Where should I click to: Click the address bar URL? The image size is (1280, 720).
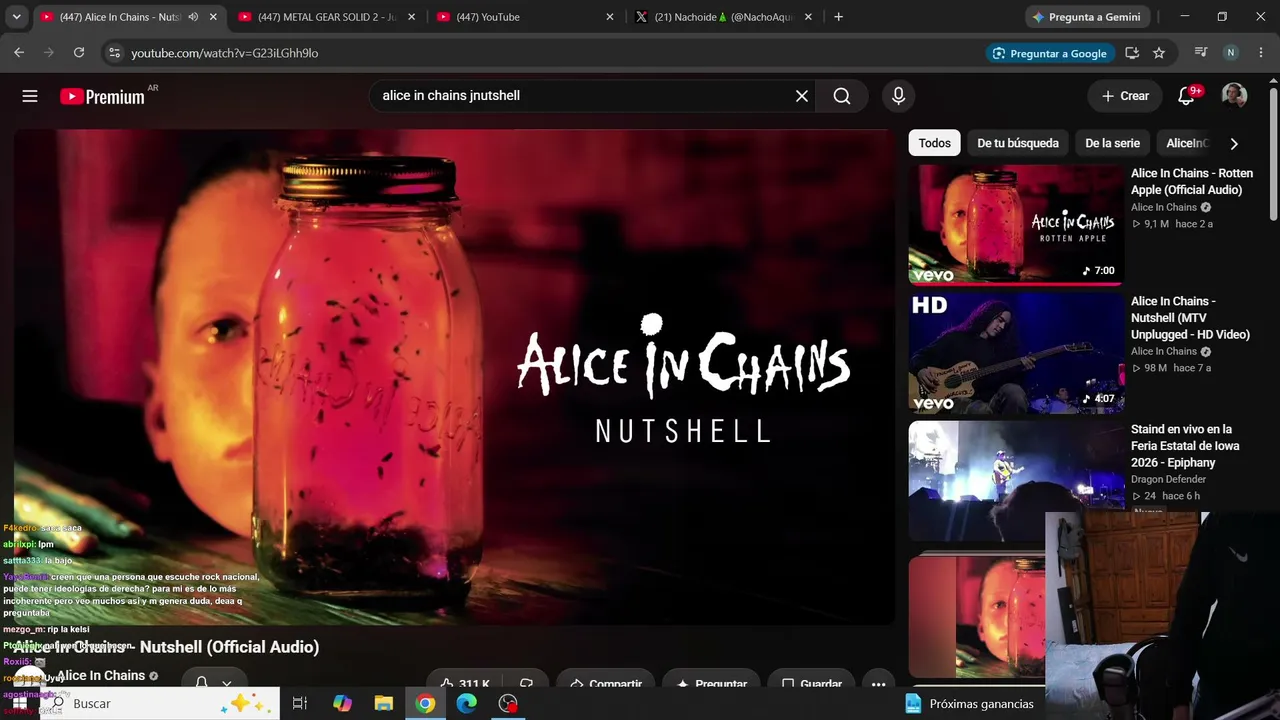click(x=225, y=53)
